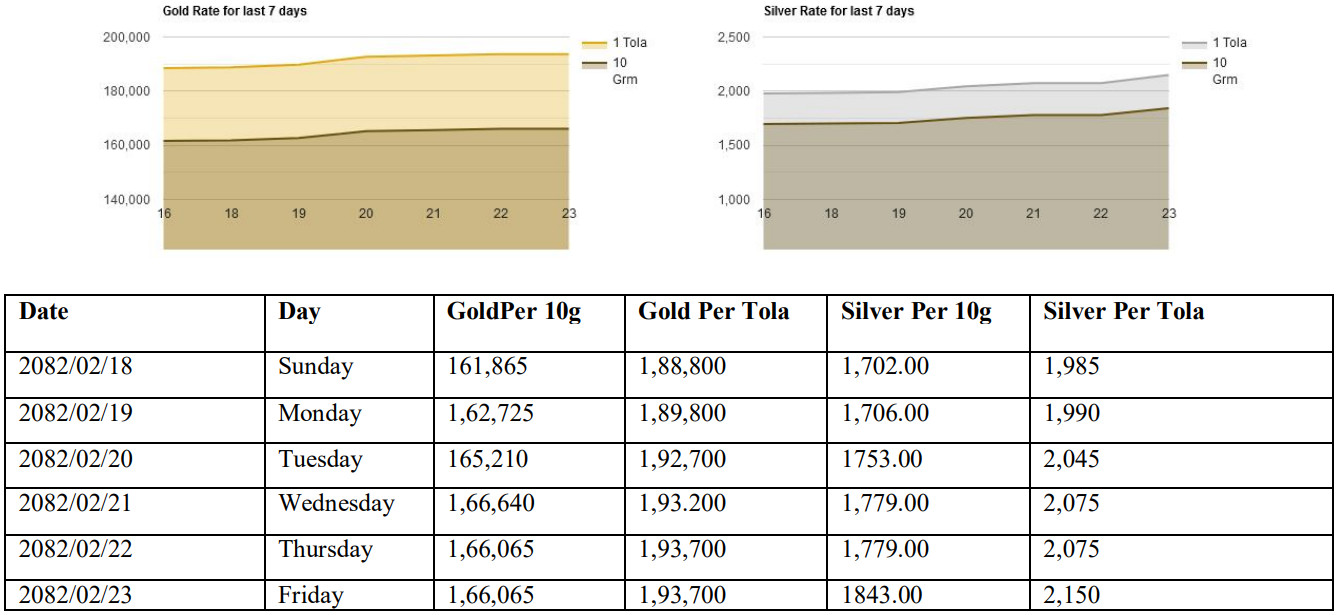Click the silver 1 Tola legend swatch

tap(1194, 44)
